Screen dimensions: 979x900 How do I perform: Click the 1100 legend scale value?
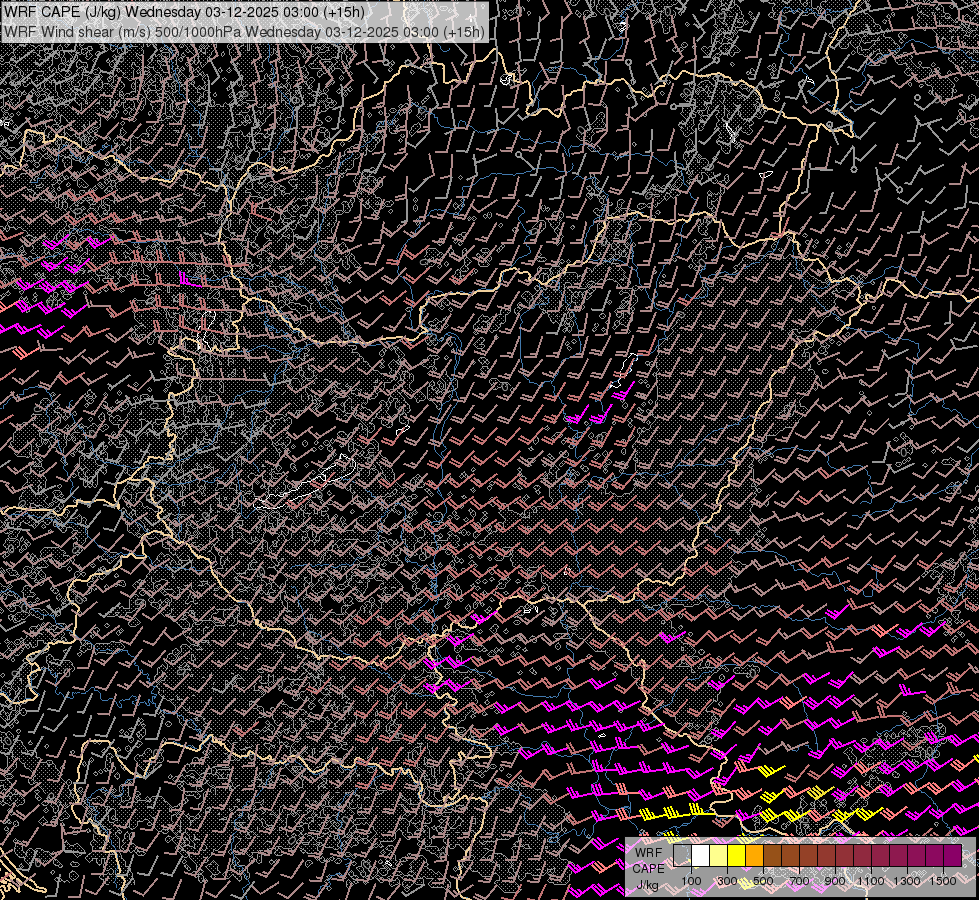[x=871, y=881]
